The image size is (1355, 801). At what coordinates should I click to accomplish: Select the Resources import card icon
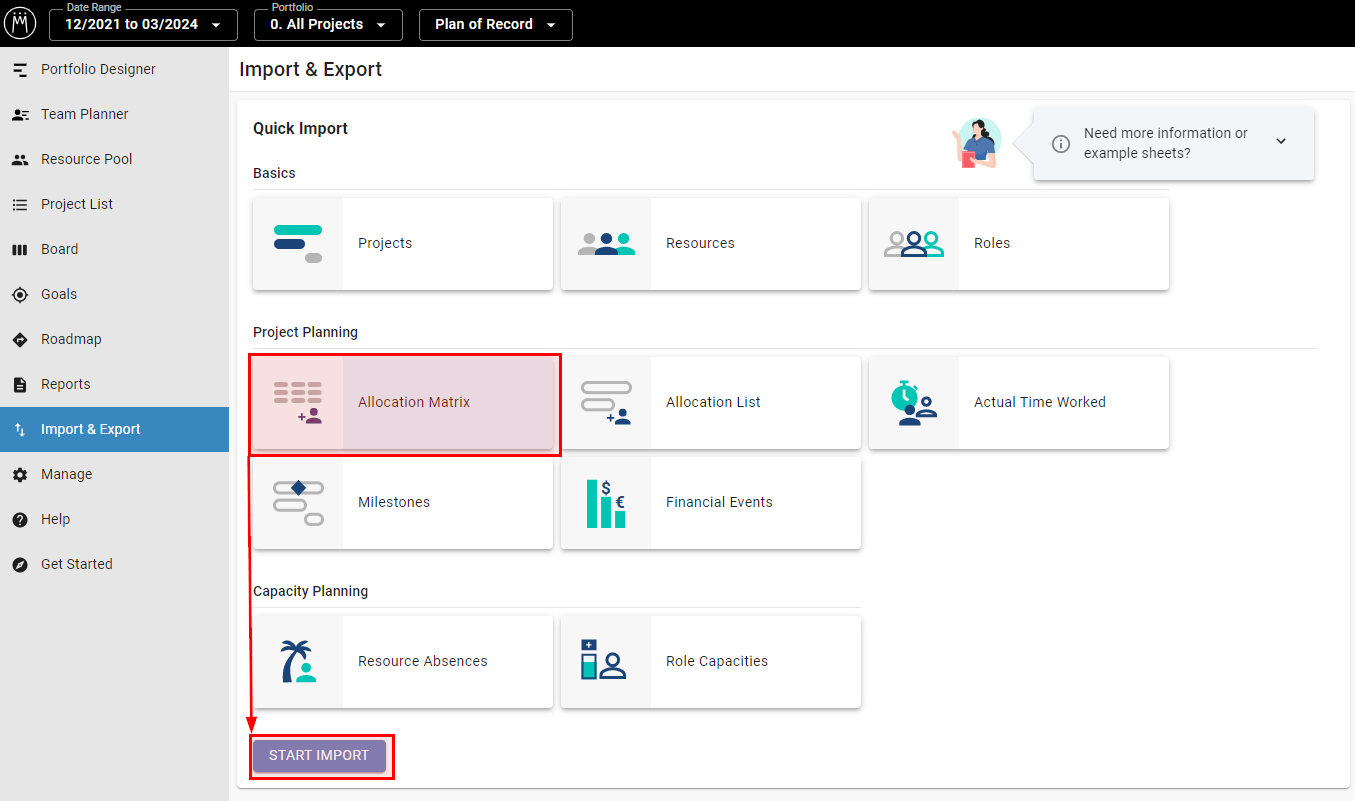coord(606,244)
